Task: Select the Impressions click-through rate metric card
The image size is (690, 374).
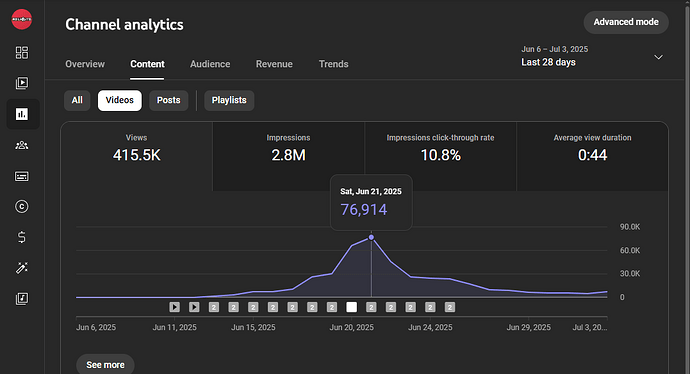Action: [440, 156]
